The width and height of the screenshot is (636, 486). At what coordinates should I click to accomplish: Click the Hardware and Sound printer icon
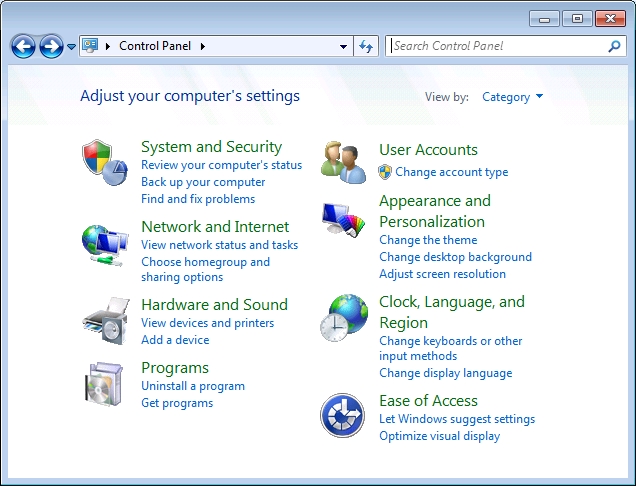106,320
